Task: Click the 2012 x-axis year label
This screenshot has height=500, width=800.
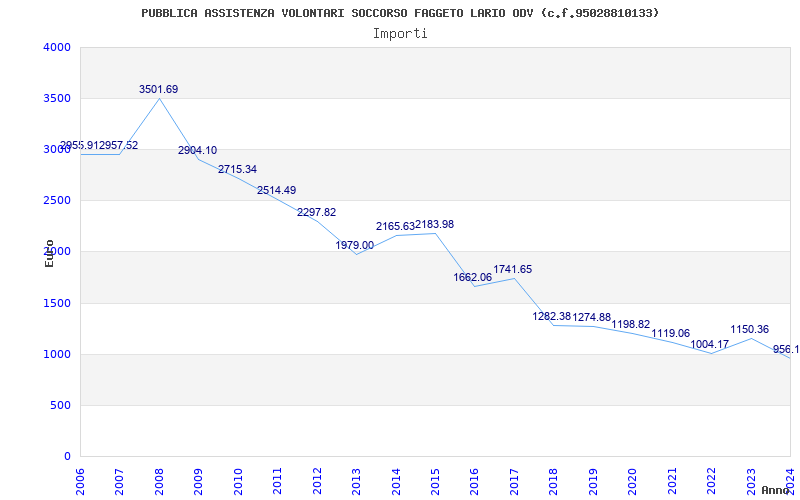Action: 317,481
